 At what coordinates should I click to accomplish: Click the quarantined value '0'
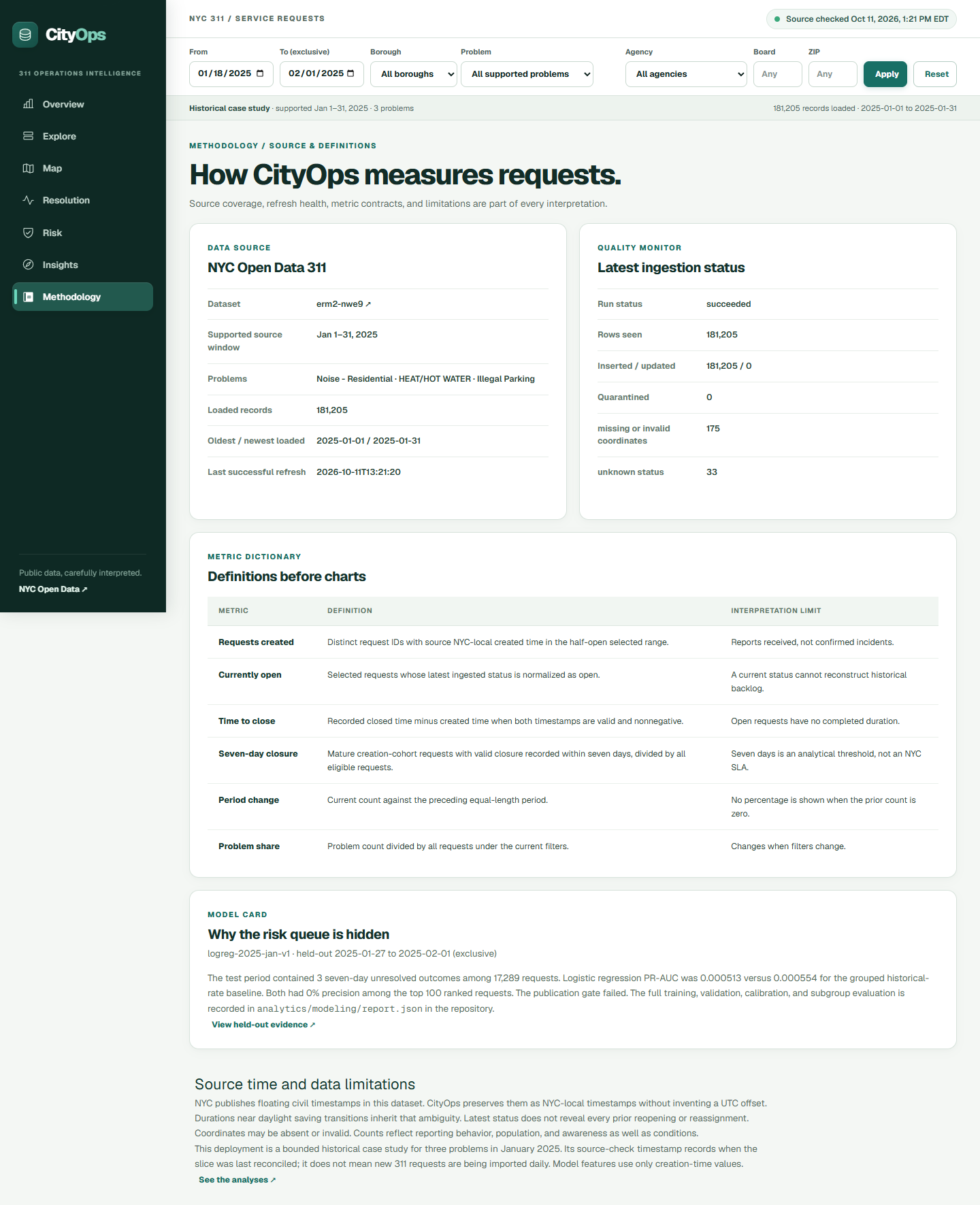pos(709,397)
